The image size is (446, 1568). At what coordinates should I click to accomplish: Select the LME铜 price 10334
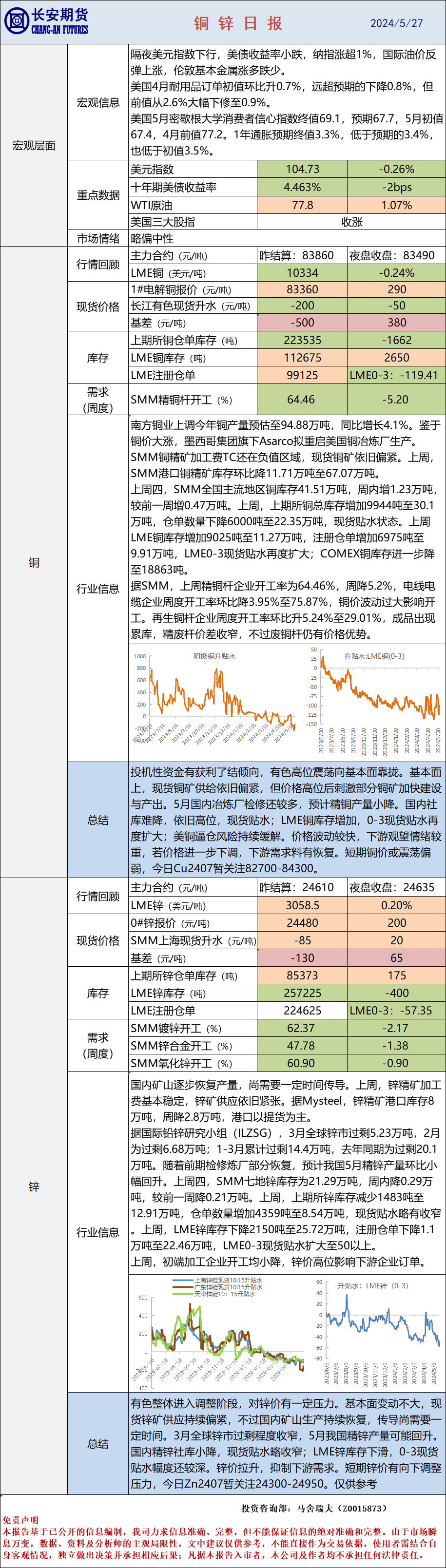[x=302, y=273]
